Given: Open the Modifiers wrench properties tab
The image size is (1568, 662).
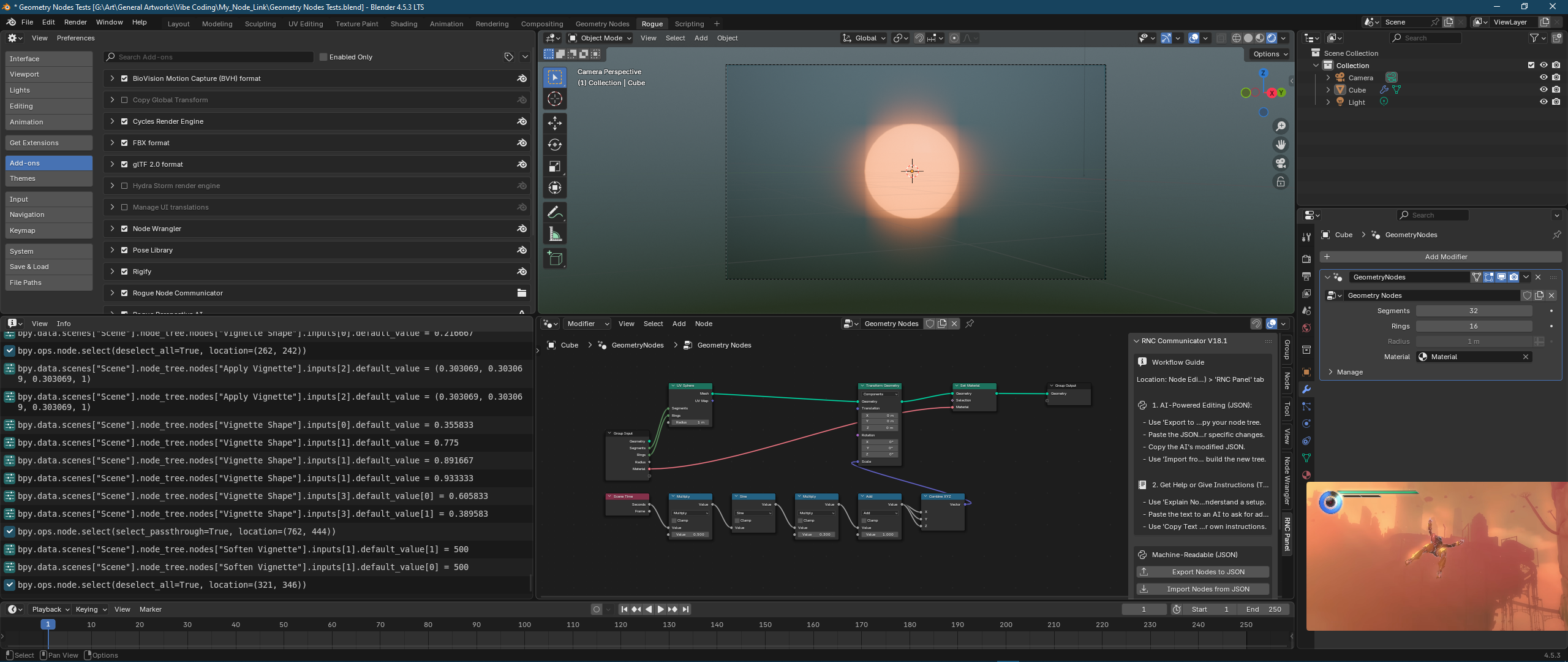Looking at the screenshot, I should tap(1306, 389).
